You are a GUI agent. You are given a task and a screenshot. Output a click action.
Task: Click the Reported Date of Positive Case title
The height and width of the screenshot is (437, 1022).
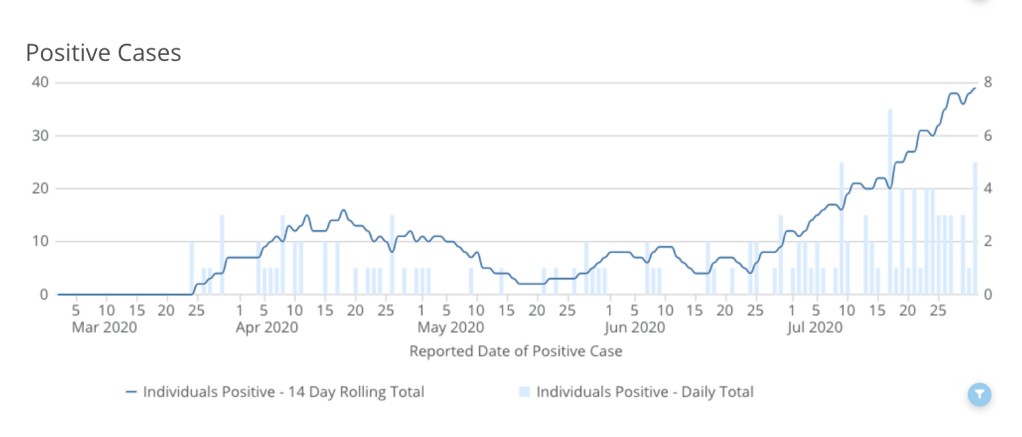click(x=516, y=351)
